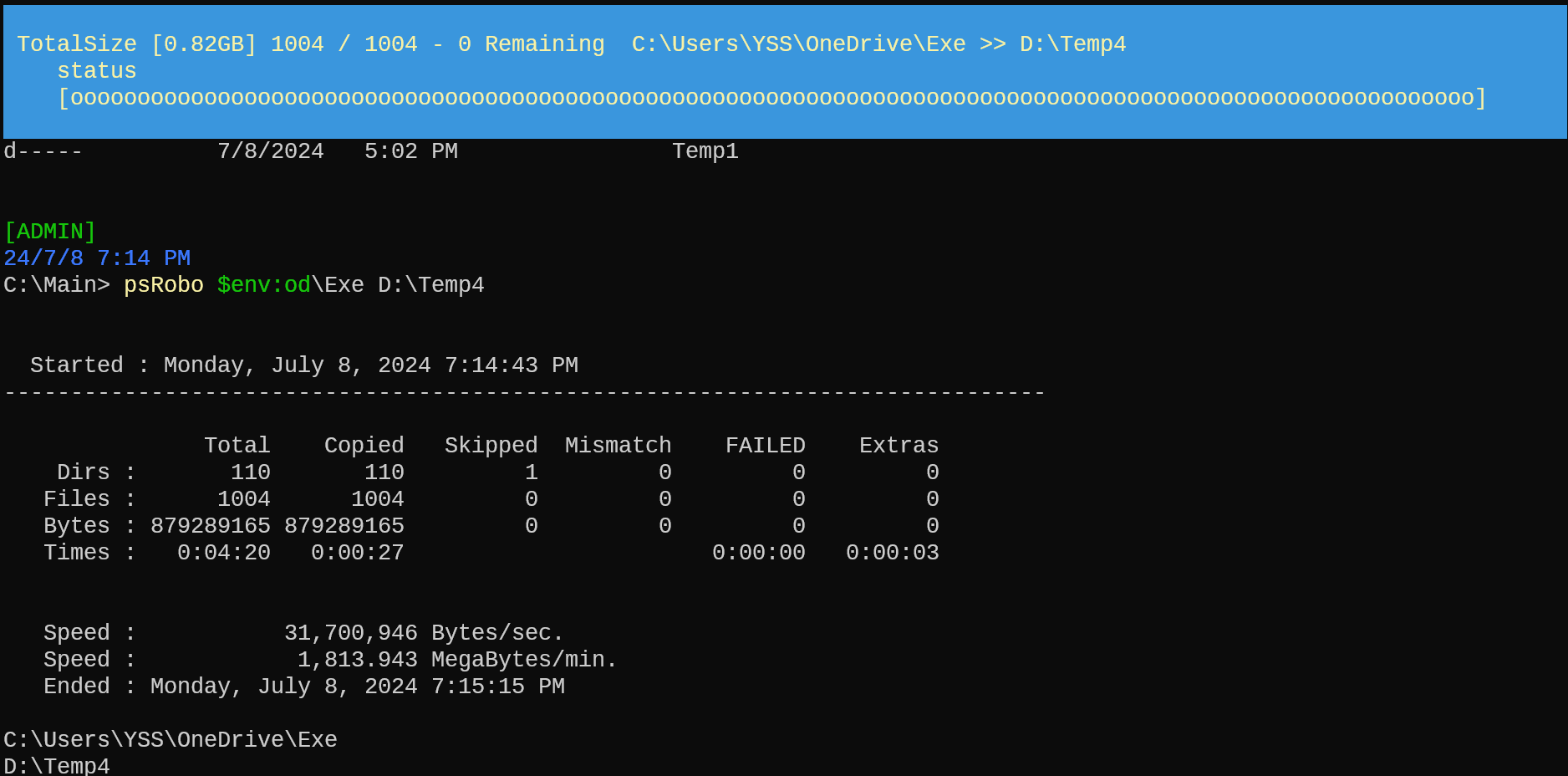Screen dimensions: 1568x776
Task: Click the 'Temp1' directory name
Action: (705, 151)
